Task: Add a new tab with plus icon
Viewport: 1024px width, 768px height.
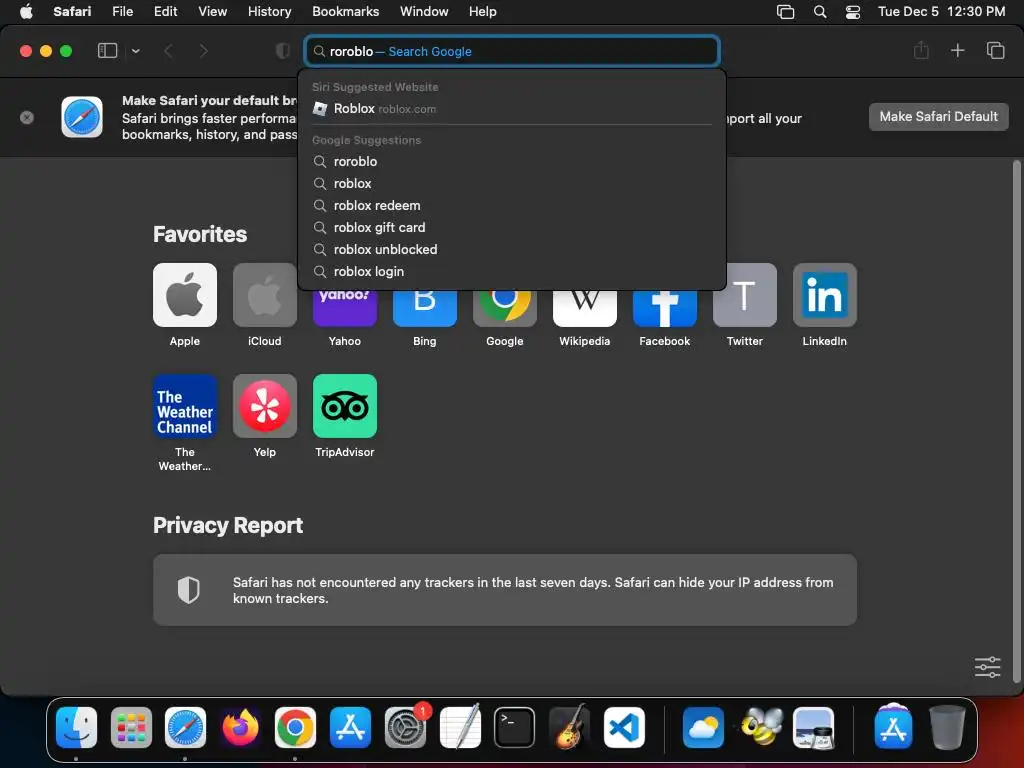Action: (957, 50)
